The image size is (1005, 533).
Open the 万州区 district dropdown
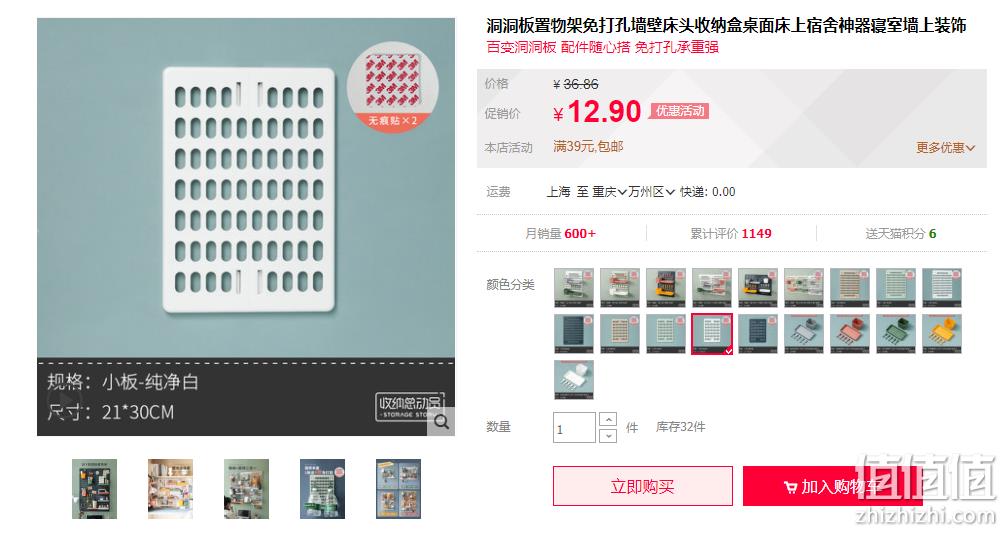651,192
